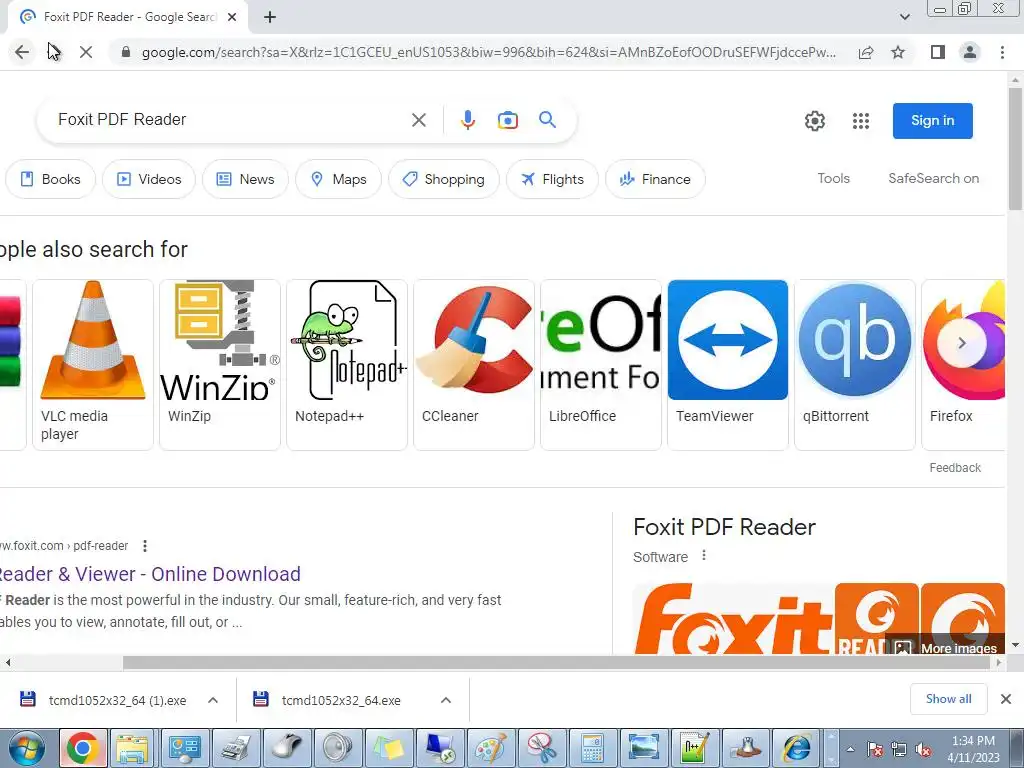Bookmark this page with the star icon
The width and height of the screenshot is (1024, 768).
point(898,52)
